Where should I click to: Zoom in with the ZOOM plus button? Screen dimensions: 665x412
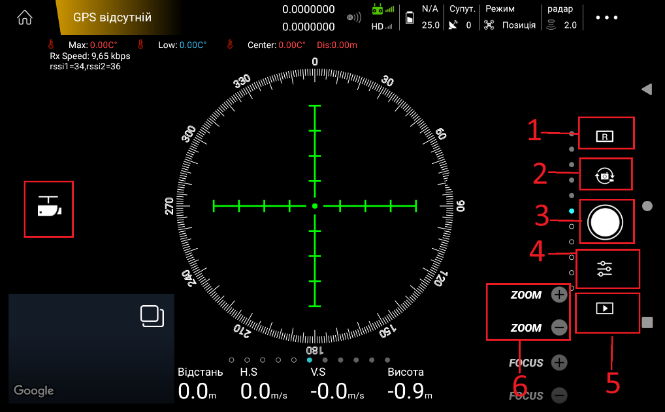558,295
